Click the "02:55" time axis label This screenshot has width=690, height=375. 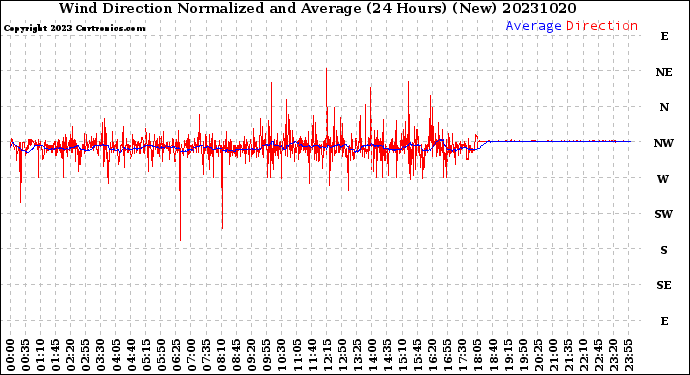[86, 355]
